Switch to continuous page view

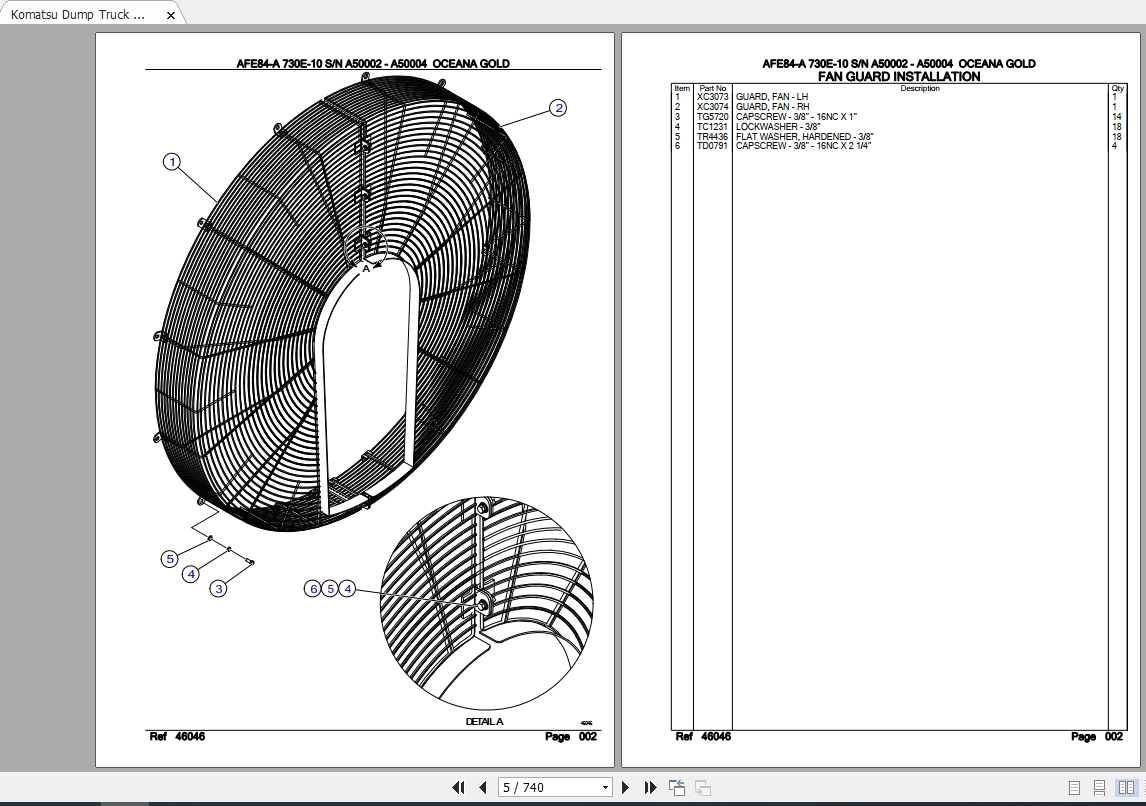point(1099,788)
